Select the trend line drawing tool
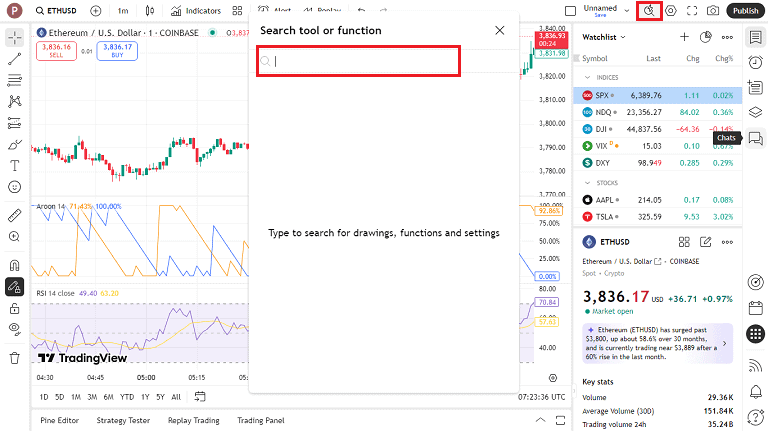Screen dimensions: 768x431 (15, 59)
